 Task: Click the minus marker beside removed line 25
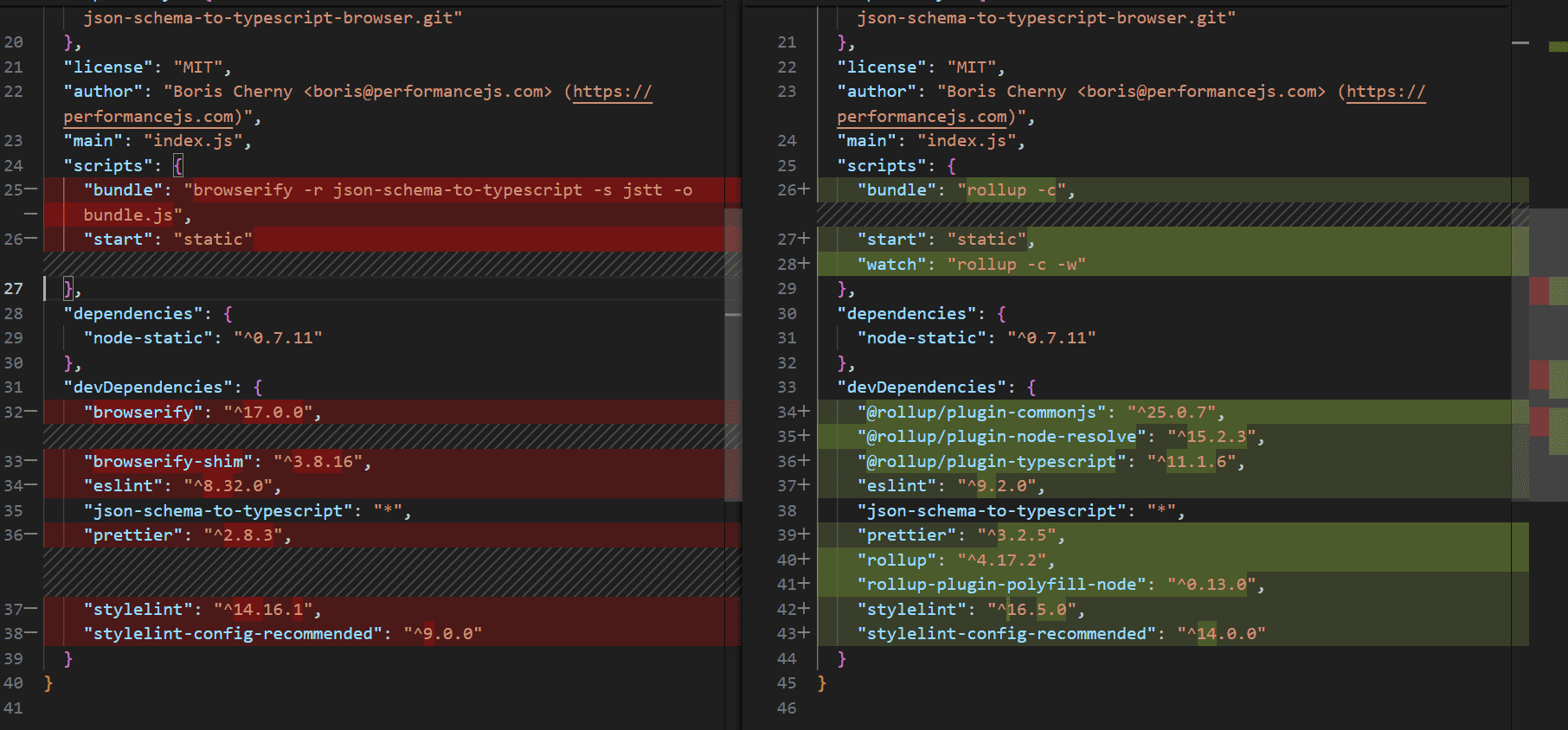tap(31, 189)
